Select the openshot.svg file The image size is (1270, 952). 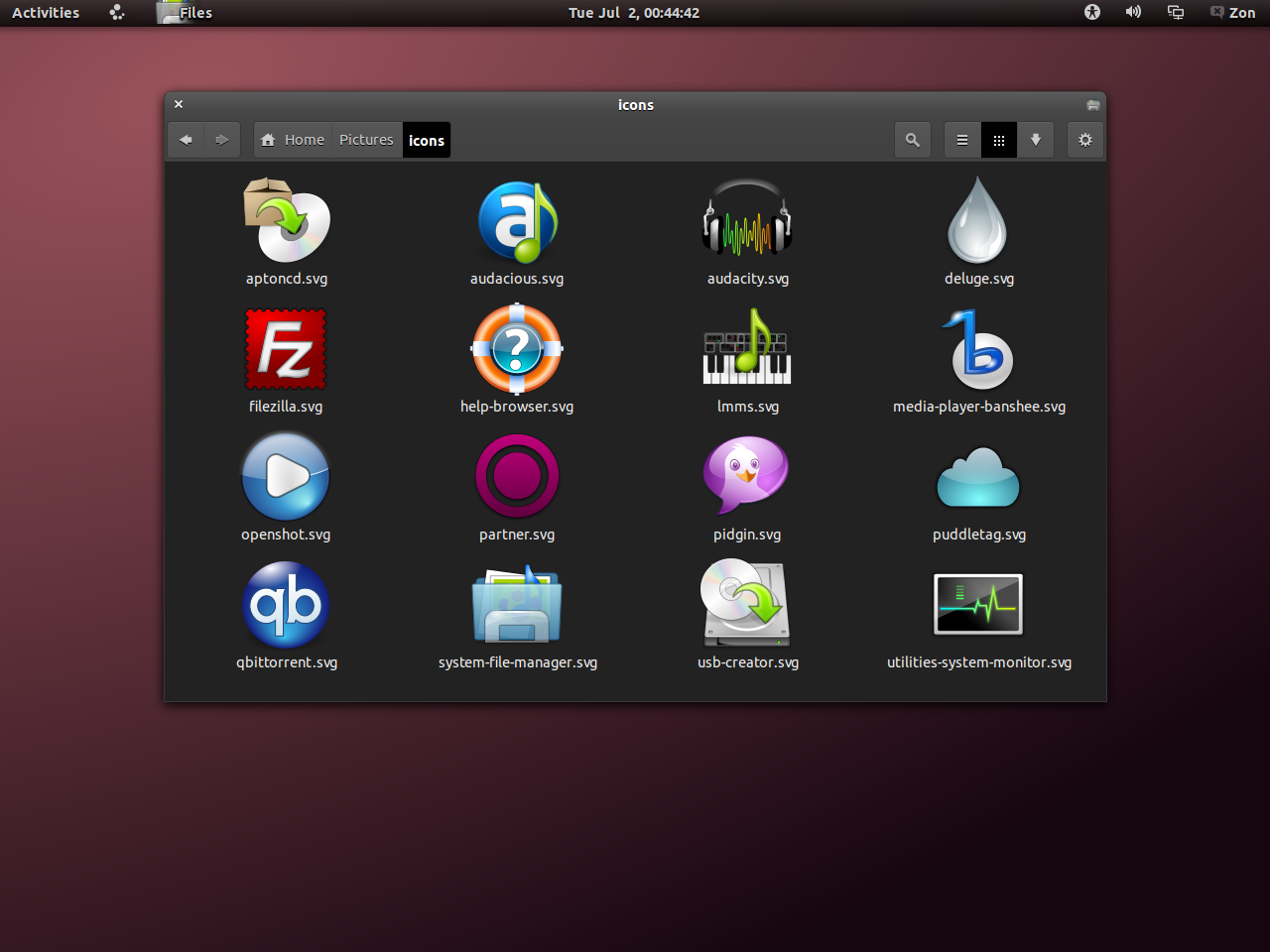(x=286, y=476)
